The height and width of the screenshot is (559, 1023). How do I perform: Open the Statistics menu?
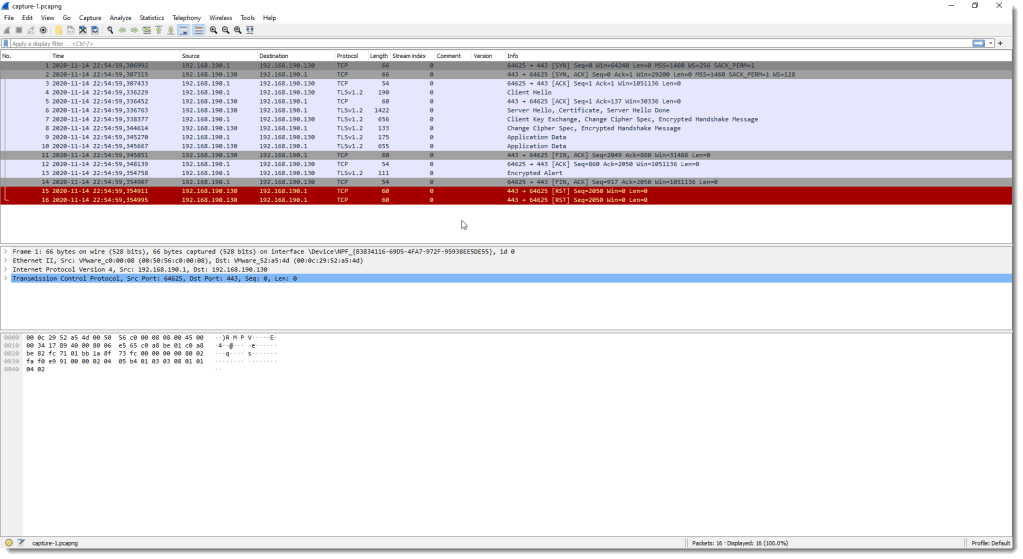coord(151,18)
